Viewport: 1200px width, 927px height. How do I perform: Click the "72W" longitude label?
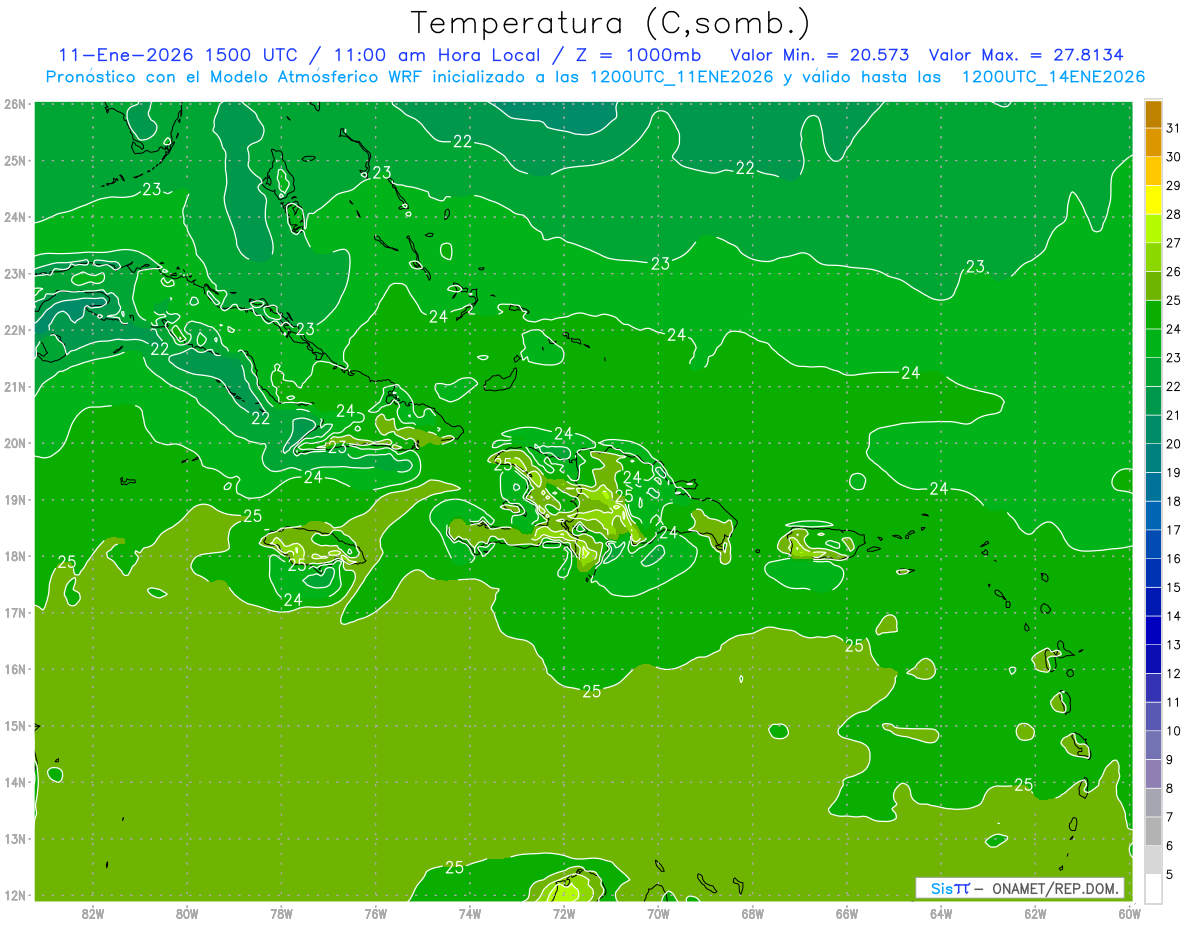[x=564, y=914]
